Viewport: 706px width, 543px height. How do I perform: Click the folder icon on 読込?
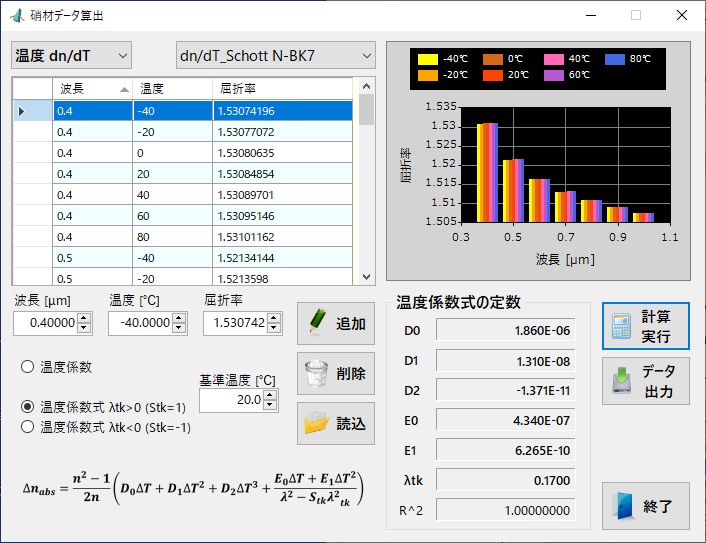[x=316, y=423]
